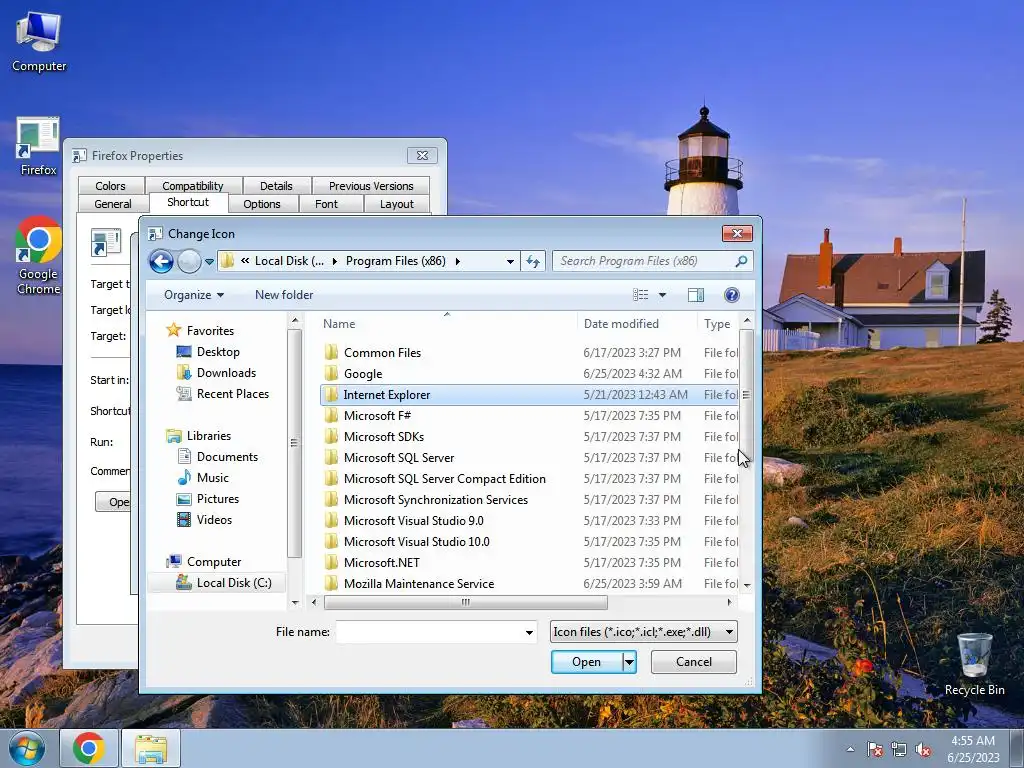This screenshot has width=1024, height=768.
Task: Select the Internet Explorer folder
Action: (529, 394)
